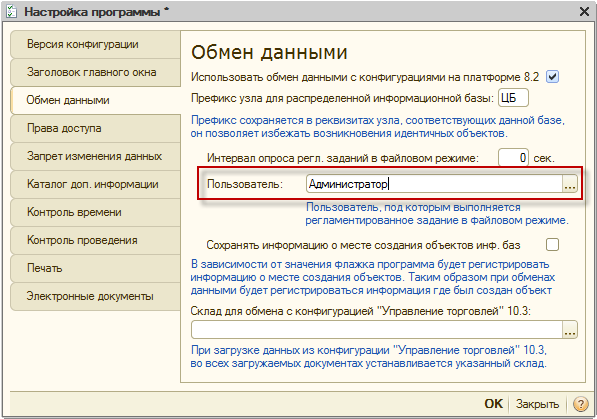Switch to Контроль времени tab
This screenshot has height=419, width=597.
coord(95,212)
